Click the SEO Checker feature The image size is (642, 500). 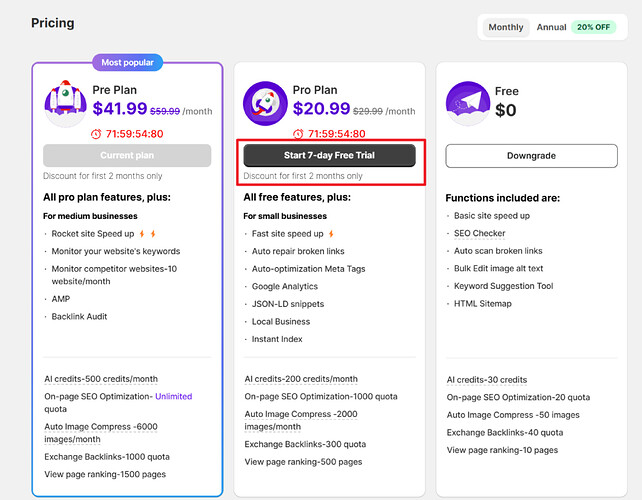coord(480,234)
